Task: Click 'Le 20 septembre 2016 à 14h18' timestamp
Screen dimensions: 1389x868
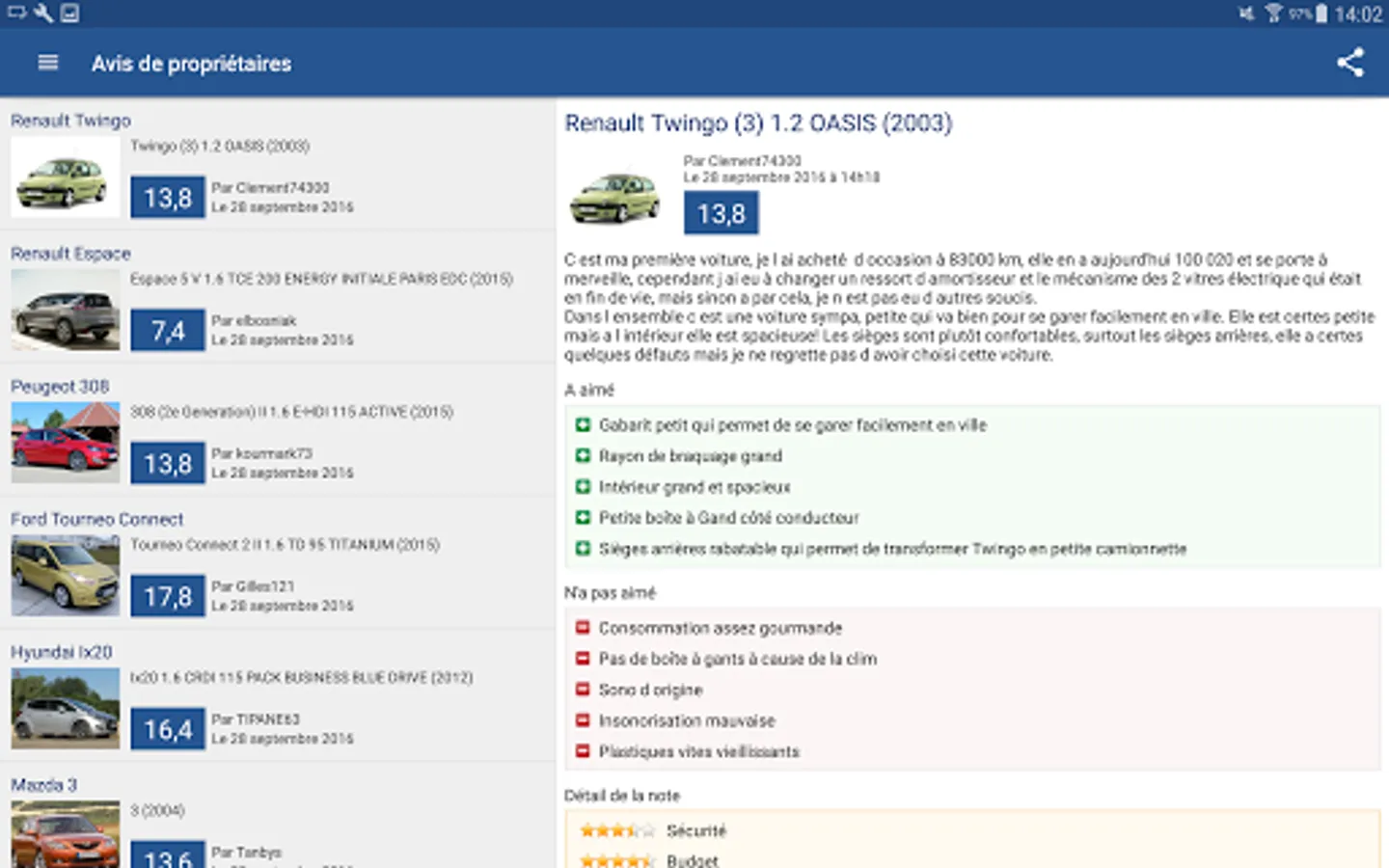Action: click(x=781, y=177)
